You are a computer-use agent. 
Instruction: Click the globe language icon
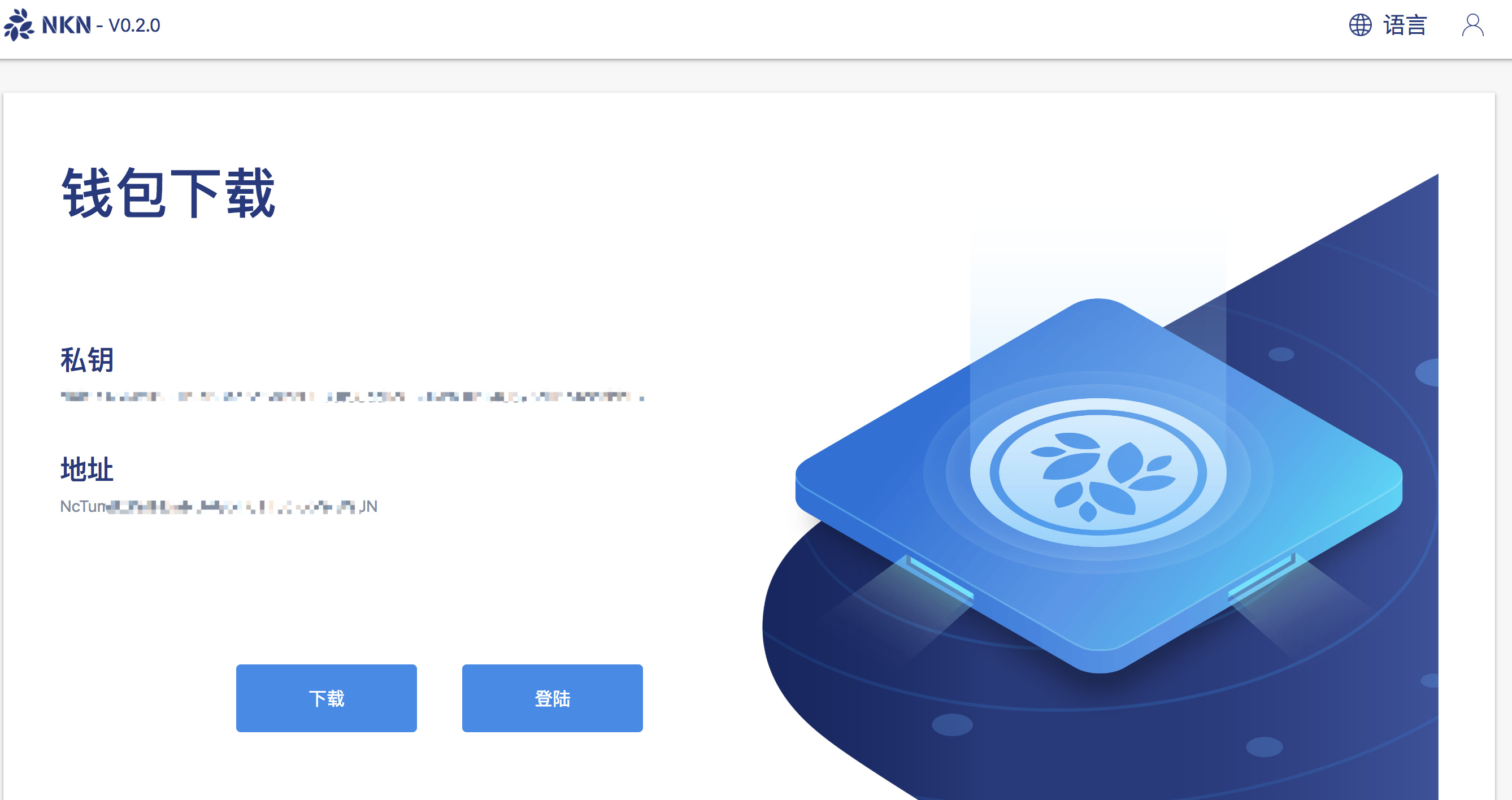(1360, 25)
